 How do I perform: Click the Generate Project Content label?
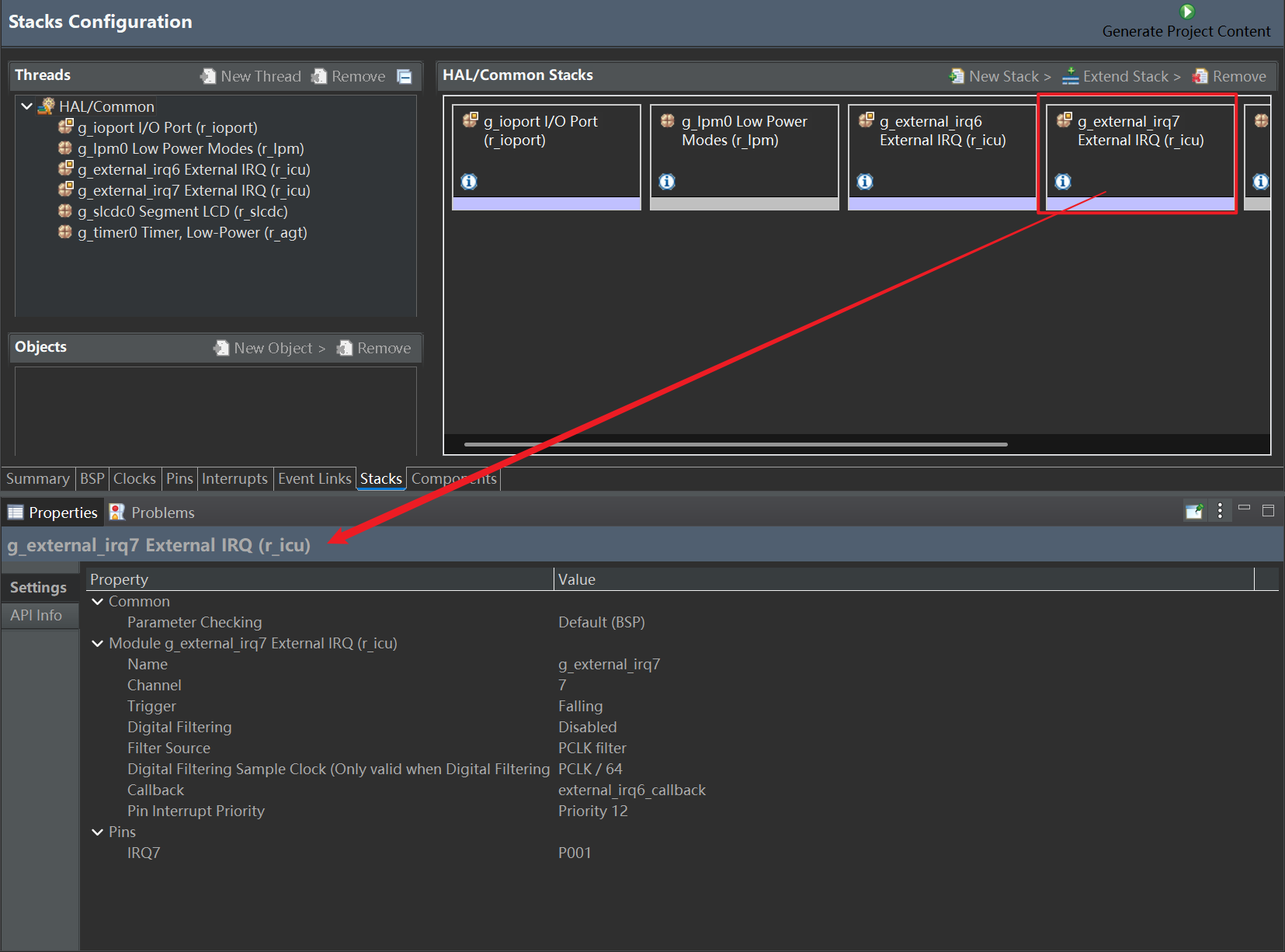click(x=1186, y=31)
